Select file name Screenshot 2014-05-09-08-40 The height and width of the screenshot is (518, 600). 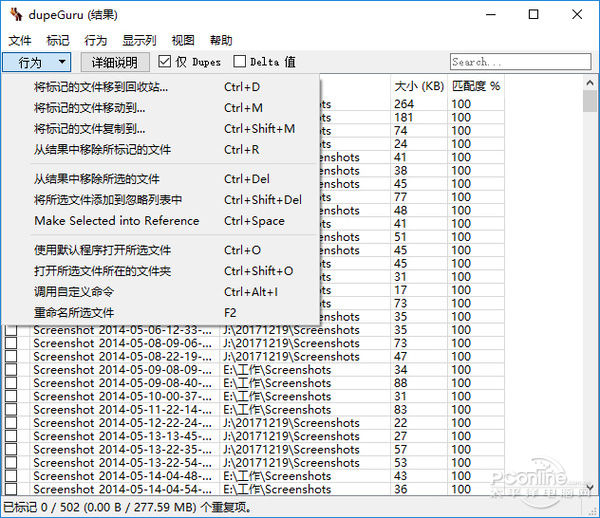pyautogui.click(x=122, y=383)
